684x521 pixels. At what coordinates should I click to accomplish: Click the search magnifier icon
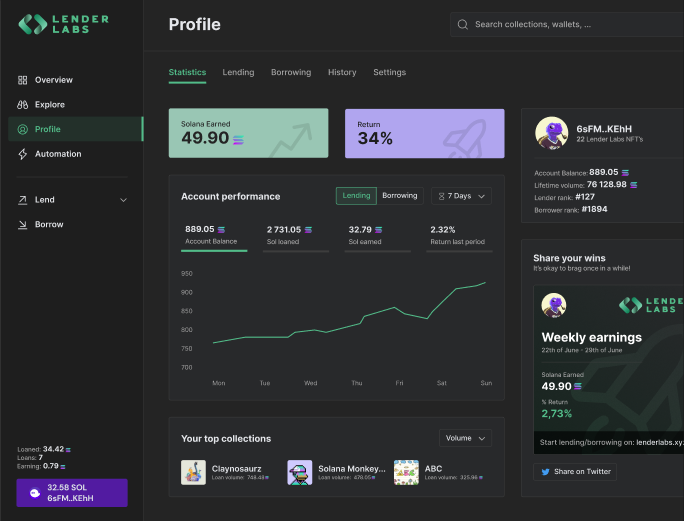tap(463, 24)
